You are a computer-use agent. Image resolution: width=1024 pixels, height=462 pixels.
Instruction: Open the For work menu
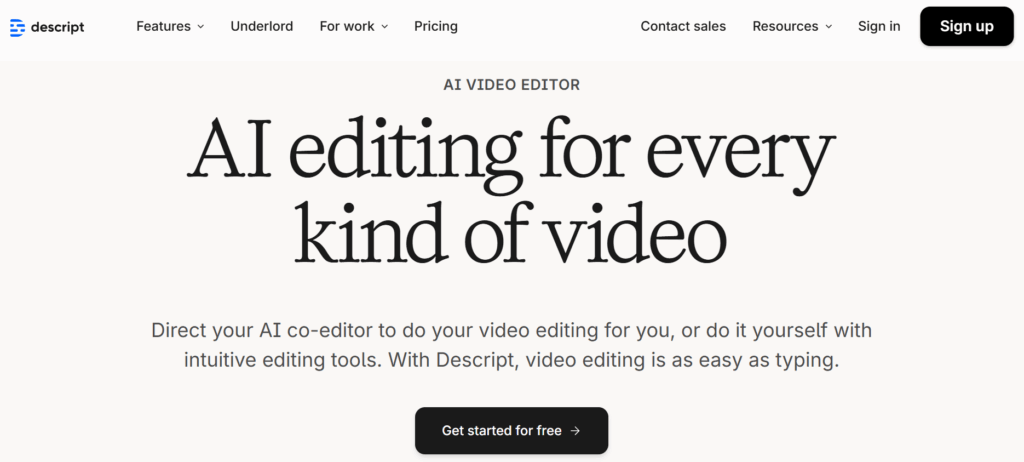[347, 26]
